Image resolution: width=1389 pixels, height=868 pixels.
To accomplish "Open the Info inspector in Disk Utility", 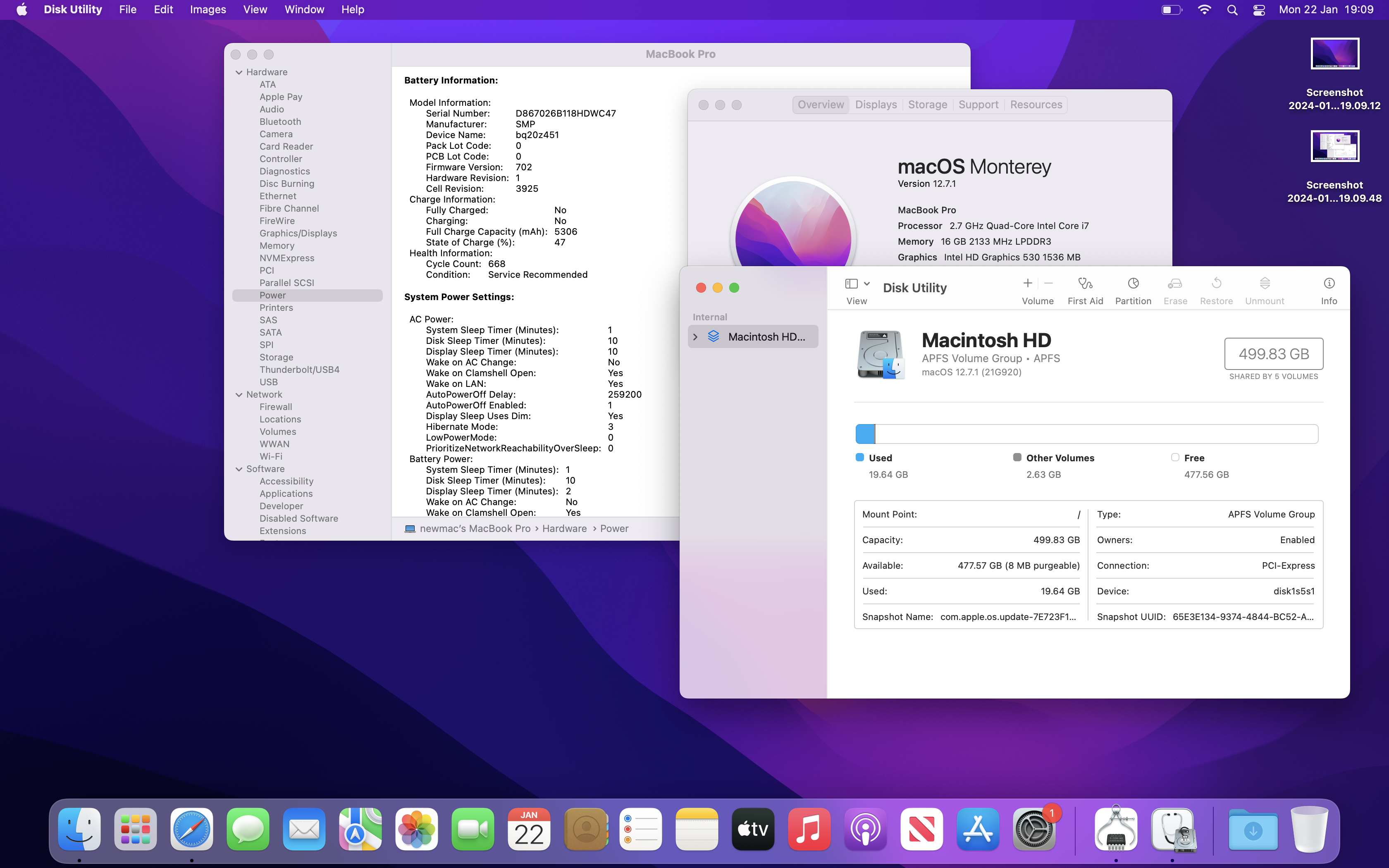I will point(1329,284).
